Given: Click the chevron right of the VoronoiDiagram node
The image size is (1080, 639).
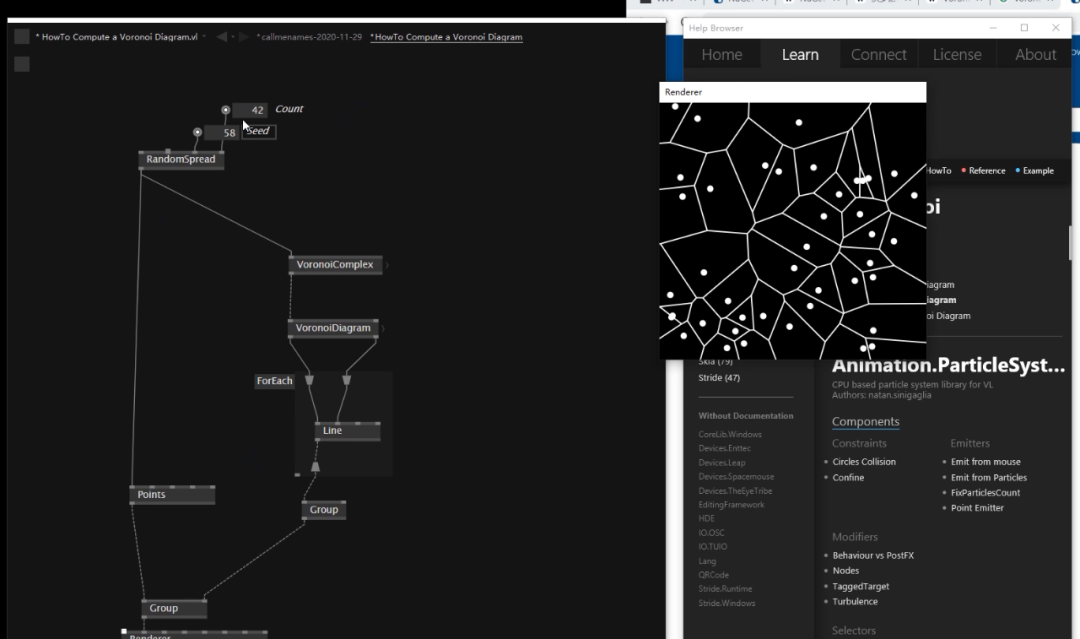Looking at the screenshot, I should click(x=382, y=328).
